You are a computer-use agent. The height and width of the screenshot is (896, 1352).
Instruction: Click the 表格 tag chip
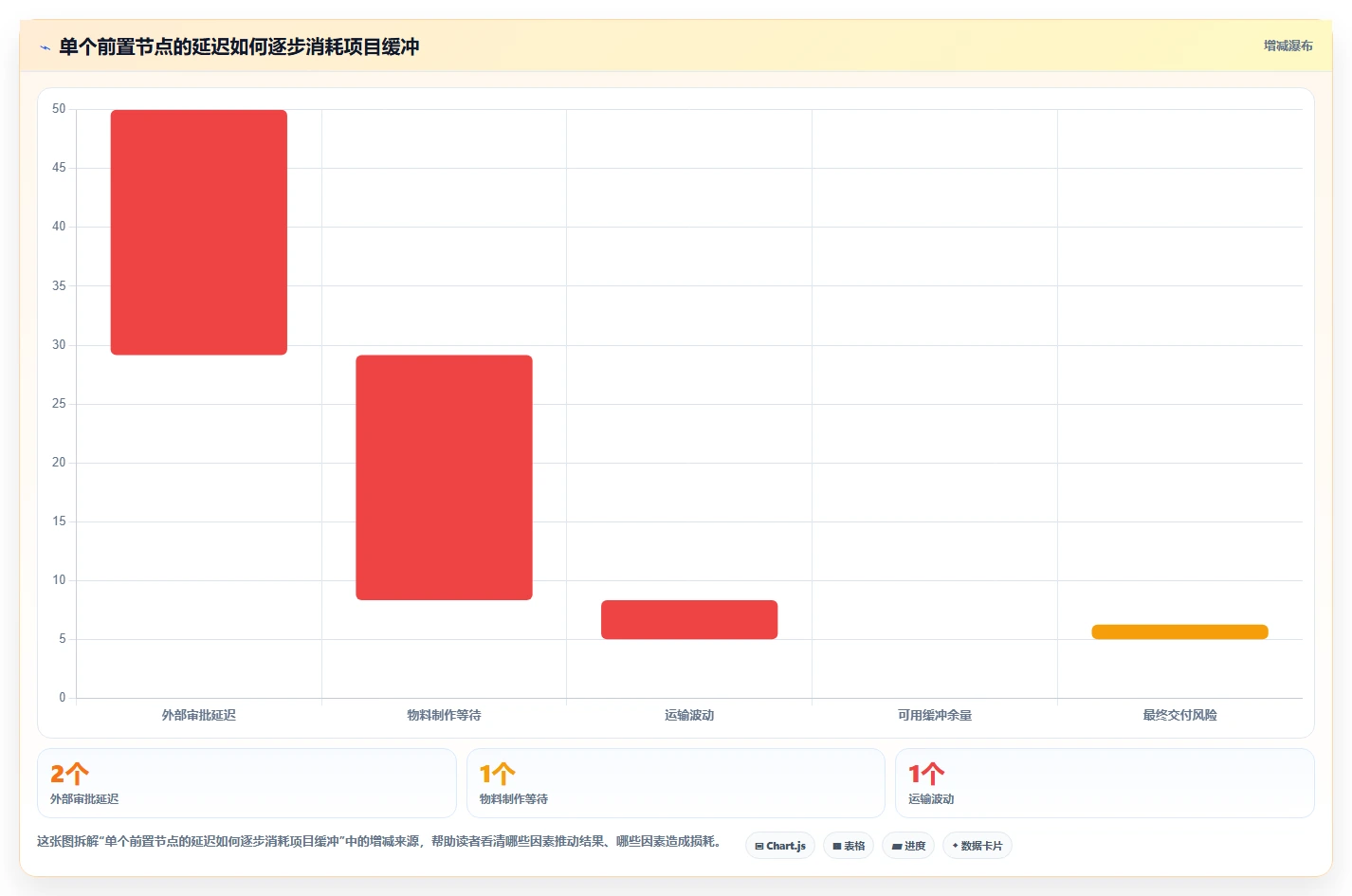pyautogui.click(x=849, y=846)
